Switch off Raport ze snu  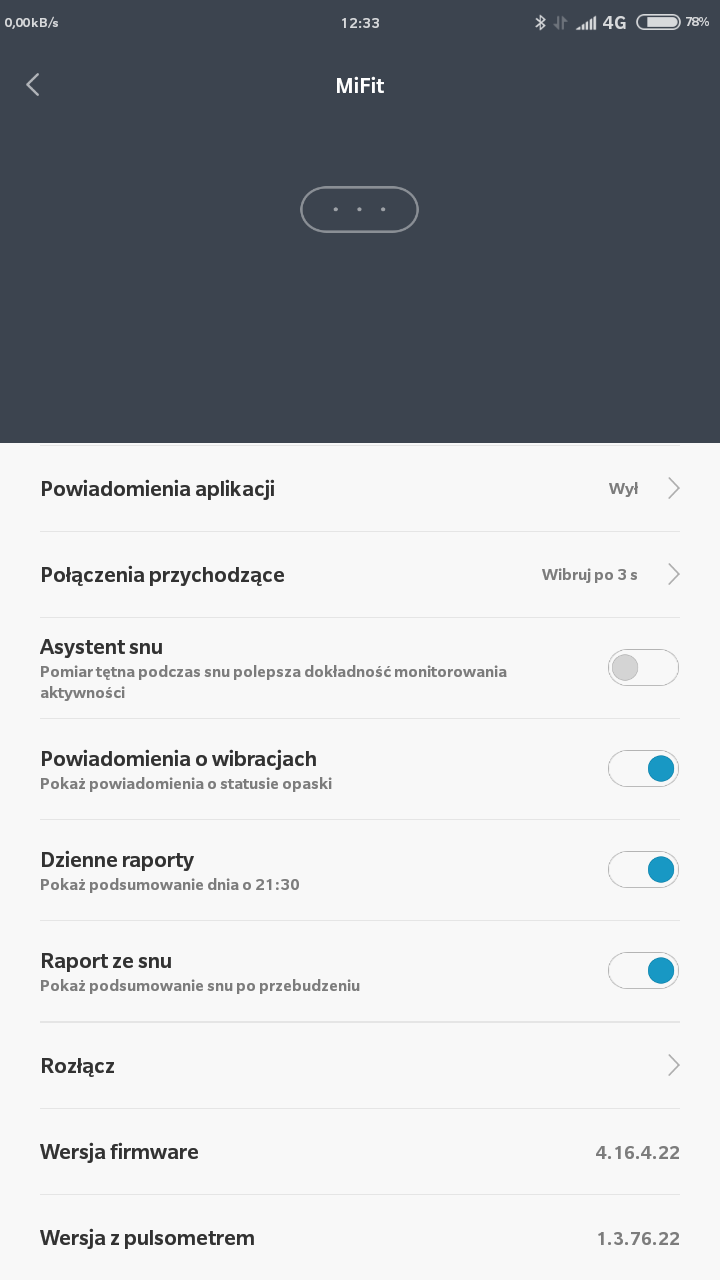643,970
